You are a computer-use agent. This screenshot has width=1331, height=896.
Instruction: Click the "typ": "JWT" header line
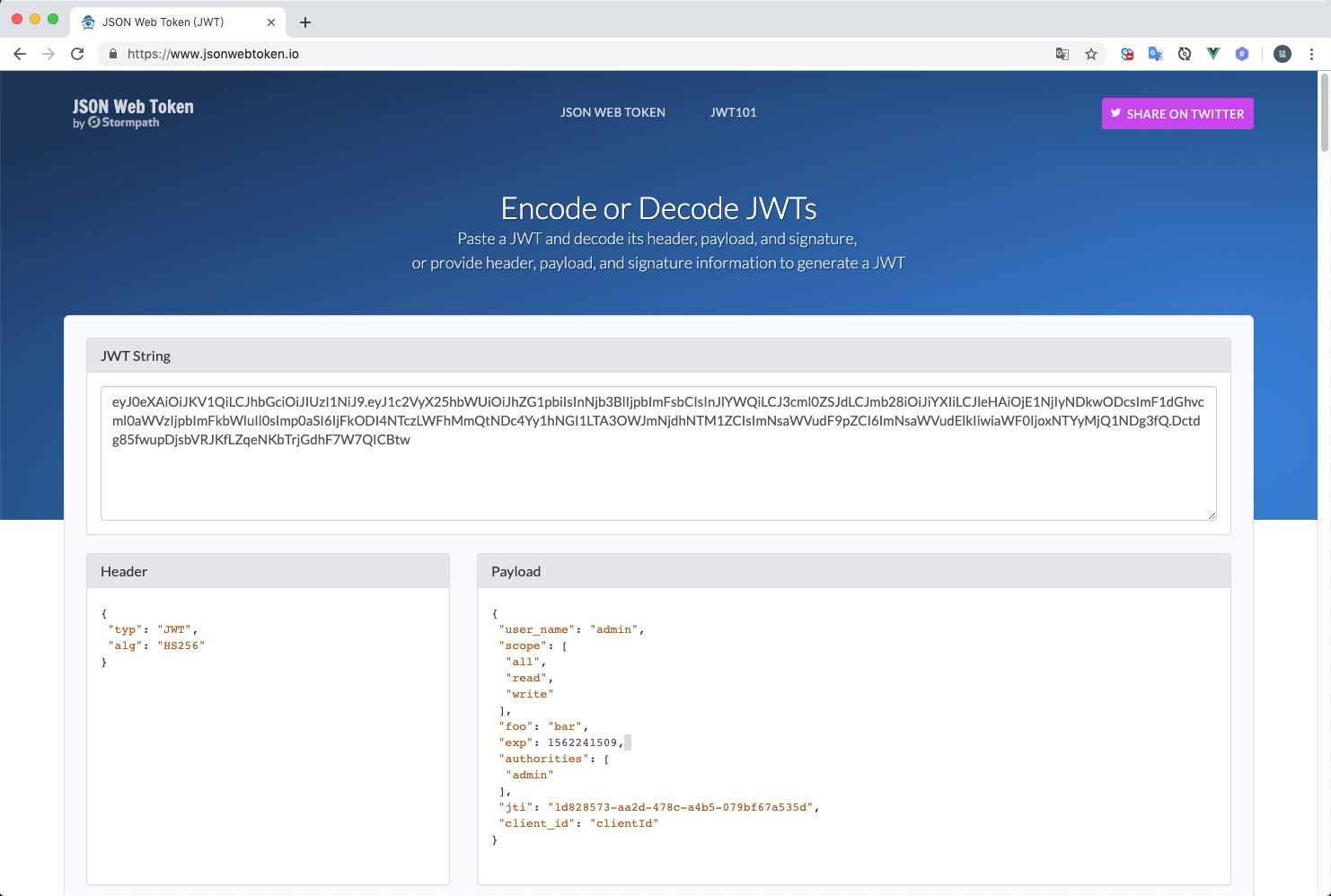(x=153, y=629)
